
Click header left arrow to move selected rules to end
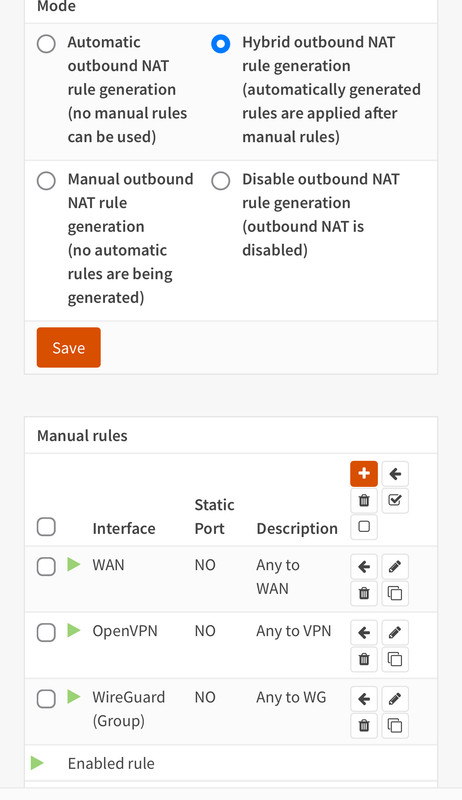point(395,473)
